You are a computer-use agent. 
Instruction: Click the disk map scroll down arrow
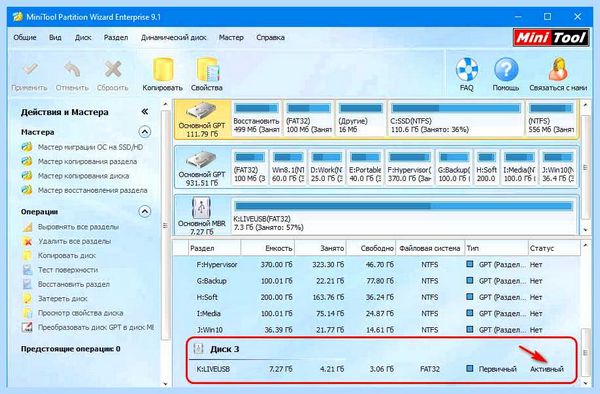[585, 230]
